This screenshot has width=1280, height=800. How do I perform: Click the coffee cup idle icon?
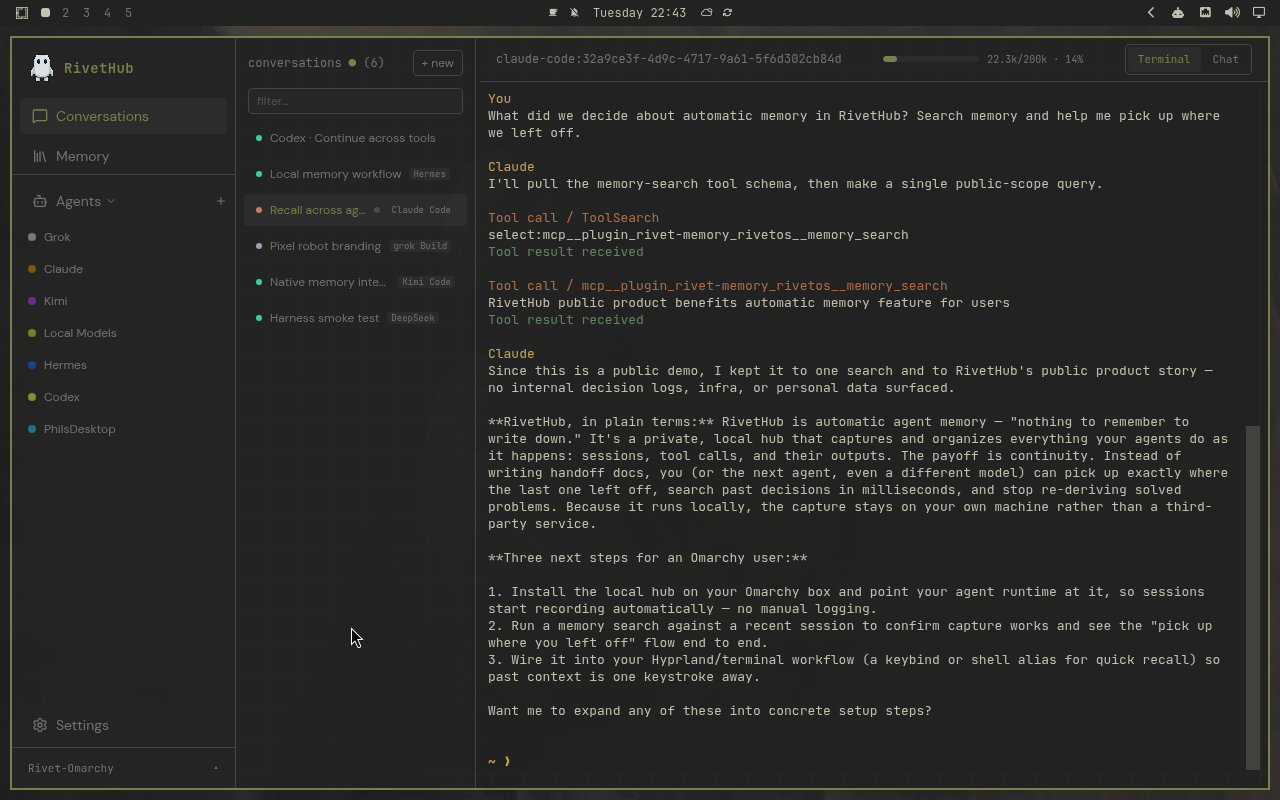click(x=553, y=13)
